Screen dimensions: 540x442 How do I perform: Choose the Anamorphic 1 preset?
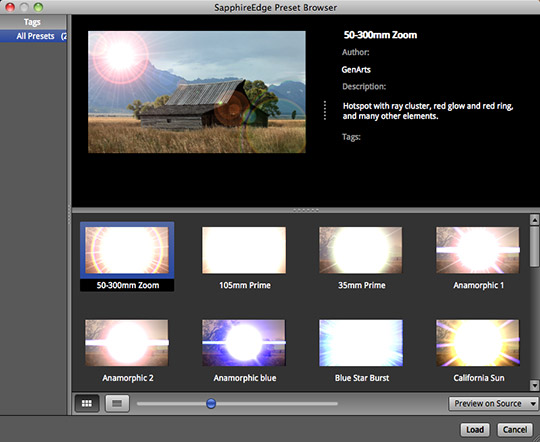coord(478,250)
